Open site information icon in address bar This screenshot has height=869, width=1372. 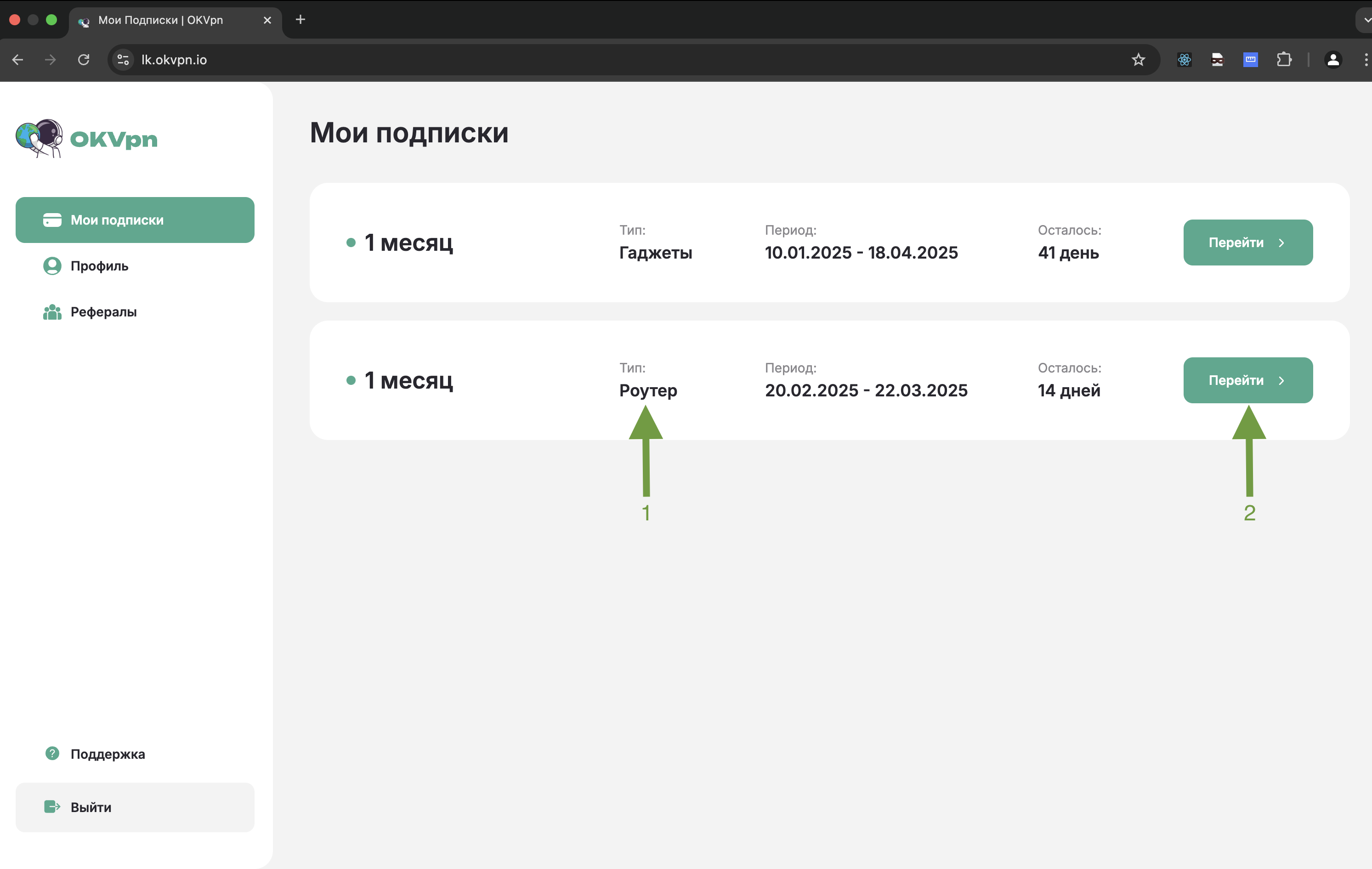click(123, 60)
